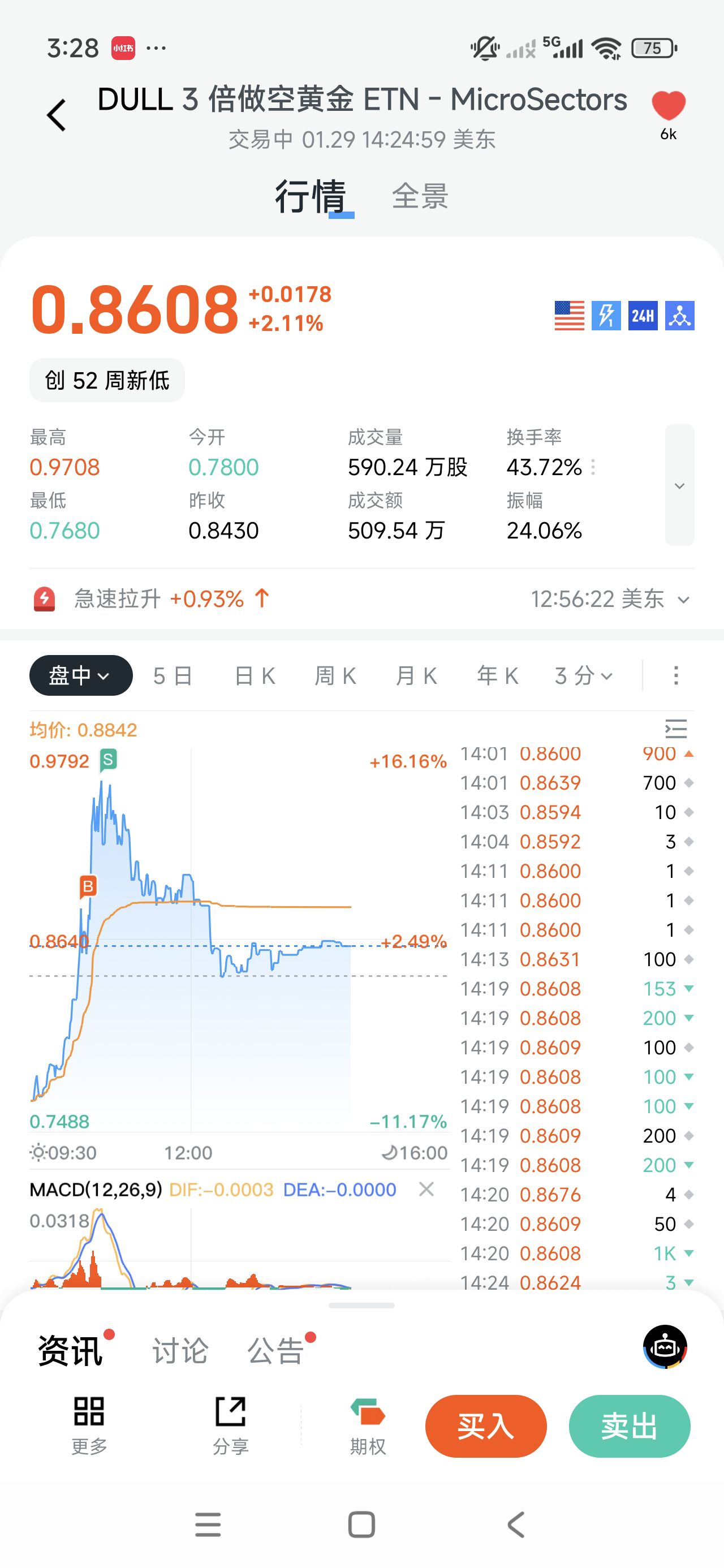Viewport: 724px width, 1568px height.
Task: Tap the blue 24H trading icon
Action: [x=643, y=315]
